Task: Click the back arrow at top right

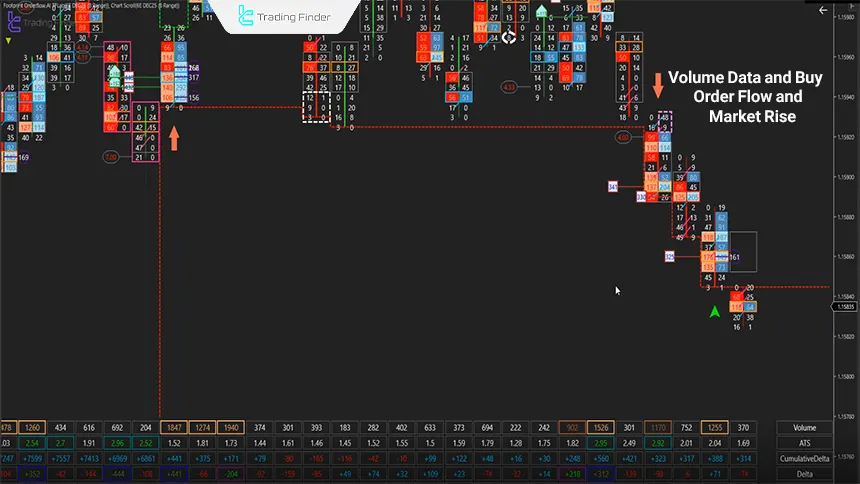Action: click(823, 10)
